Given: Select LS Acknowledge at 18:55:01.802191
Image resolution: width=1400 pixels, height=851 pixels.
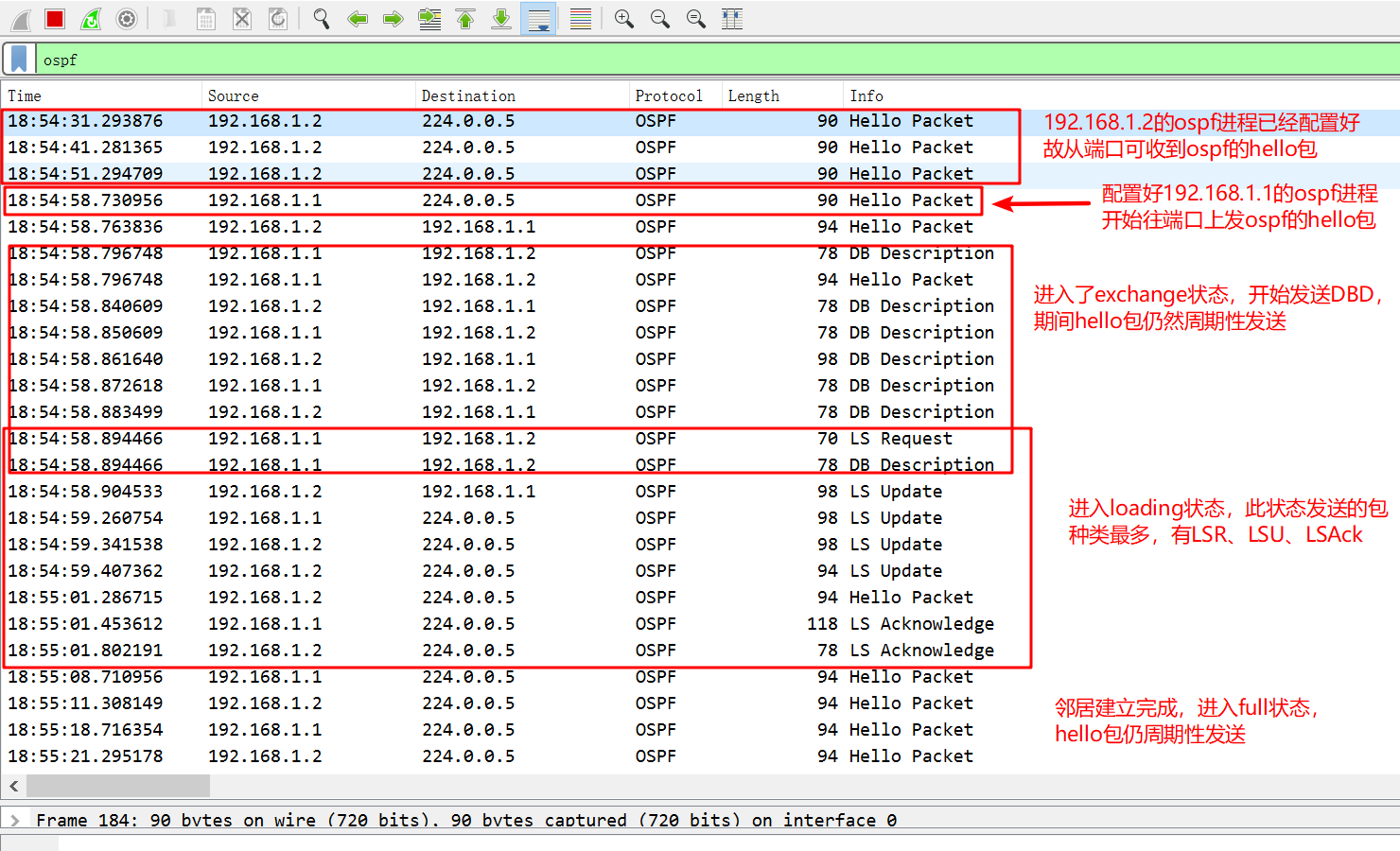Looking at the screenshot, I should [x=700, y=651].
